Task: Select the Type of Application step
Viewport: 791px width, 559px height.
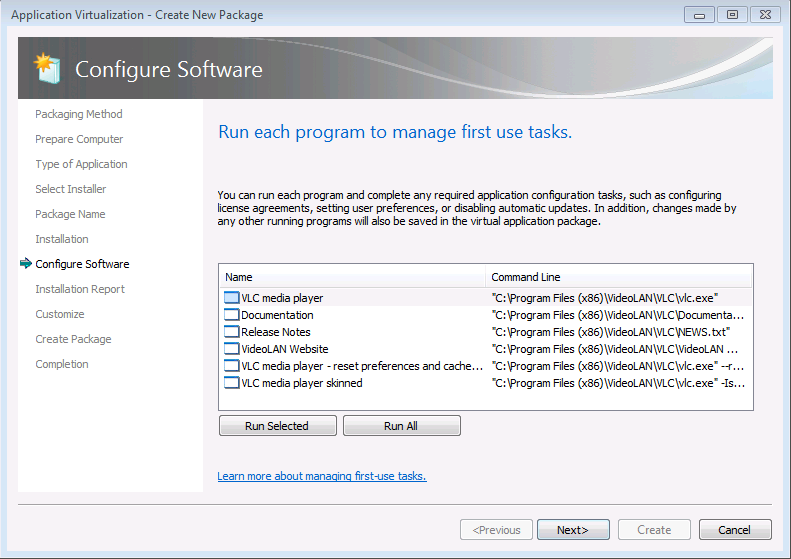Action: click(x=81, y=164)
